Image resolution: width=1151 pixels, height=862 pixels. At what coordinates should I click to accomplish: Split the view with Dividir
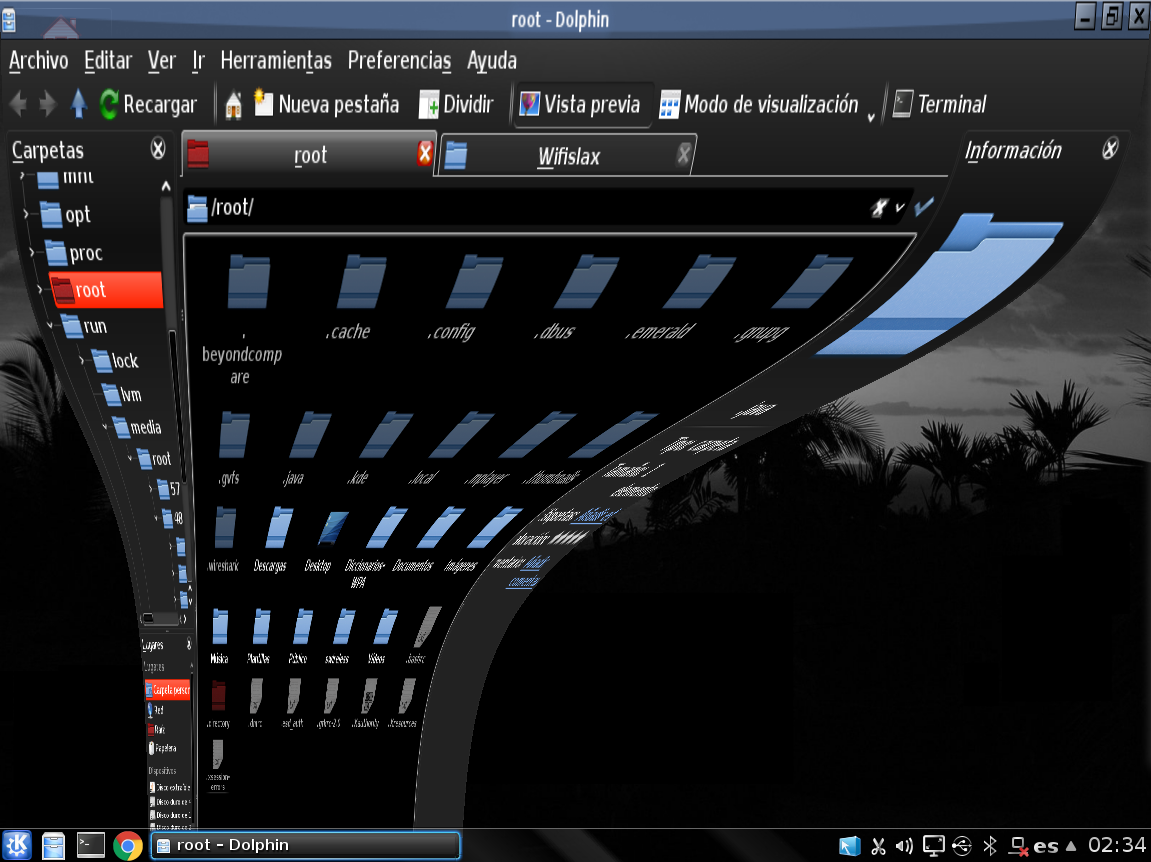[x=456, y=104]
